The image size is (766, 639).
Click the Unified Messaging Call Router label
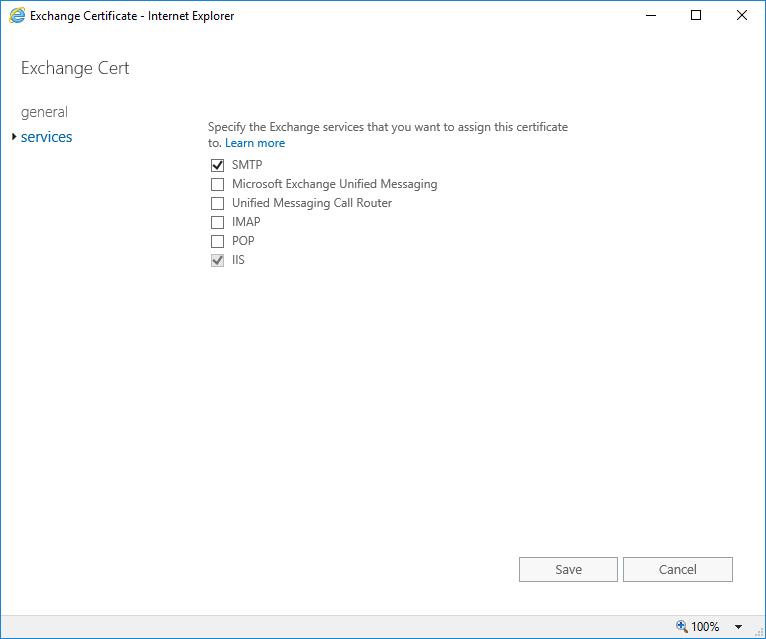click(312, 203)
